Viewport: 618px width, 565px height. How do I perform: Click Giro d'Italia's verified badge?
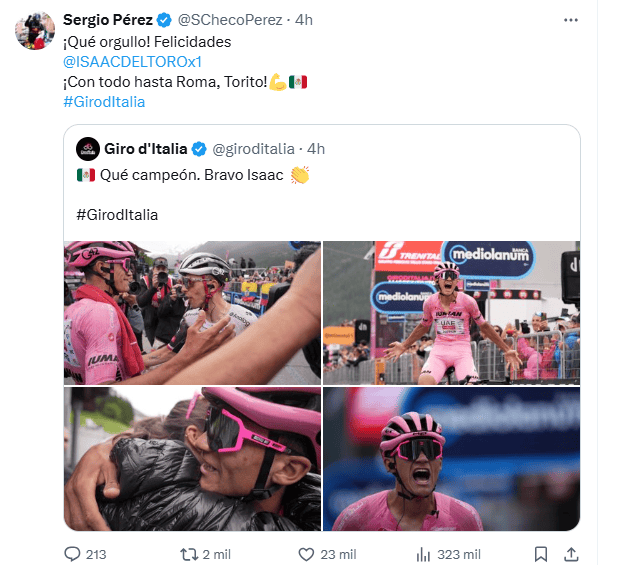click(x=198, y=149)
